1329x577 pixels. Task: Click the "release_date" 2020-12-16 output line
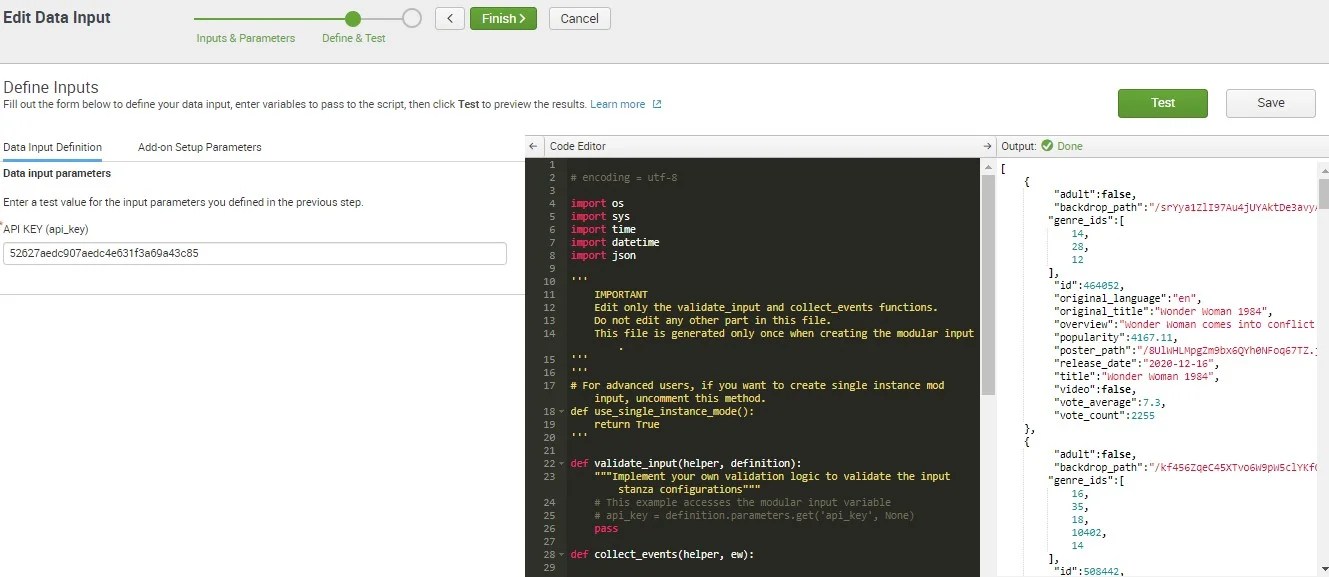(1137, 364)
